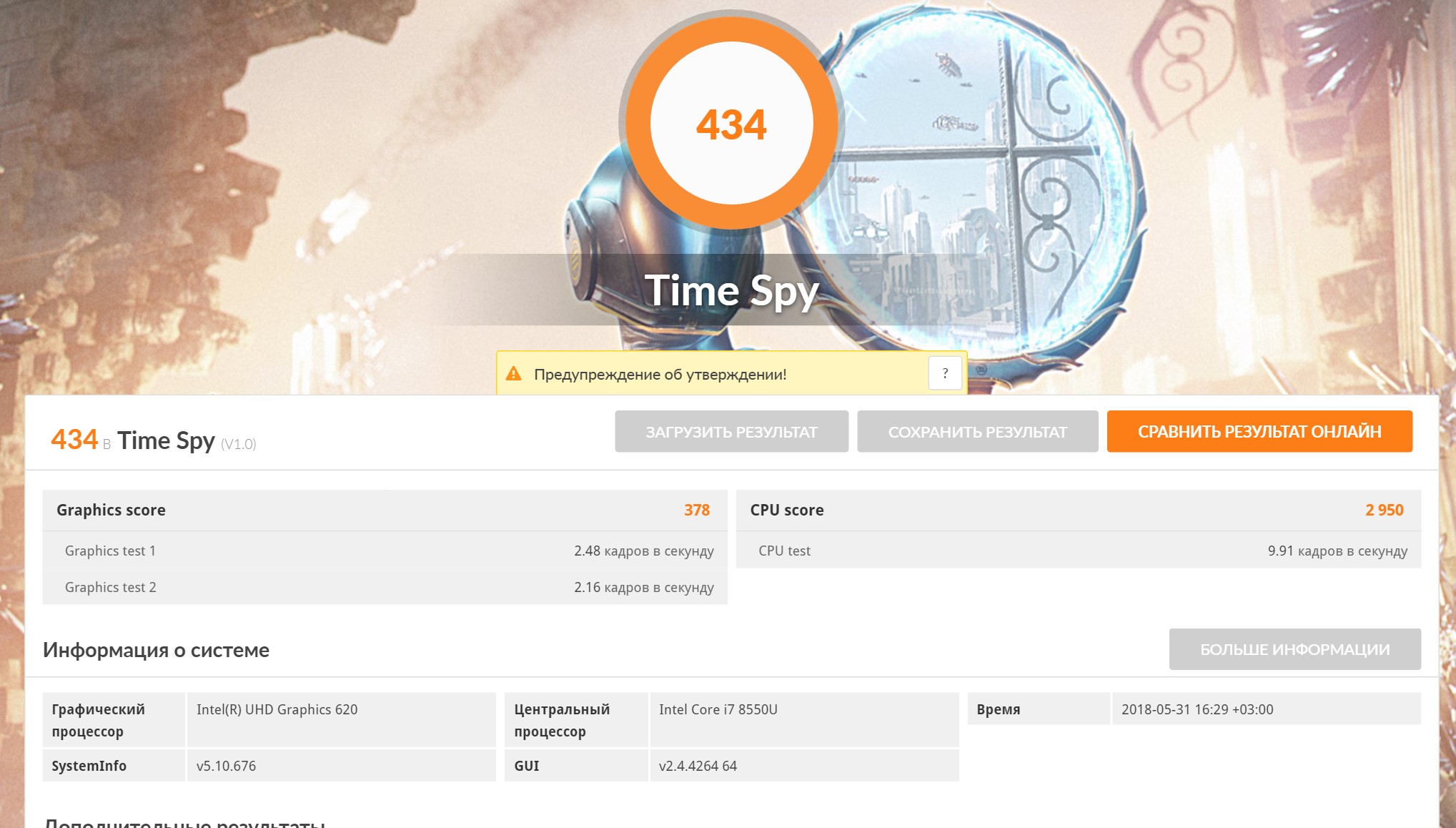Select the SystemInfo label cell

[114, 765]
